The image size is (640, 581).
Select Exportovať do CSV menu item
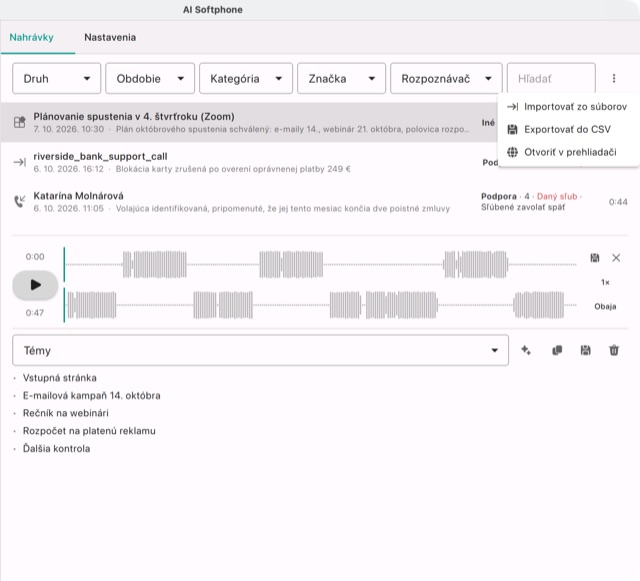(x=567, y=129)
